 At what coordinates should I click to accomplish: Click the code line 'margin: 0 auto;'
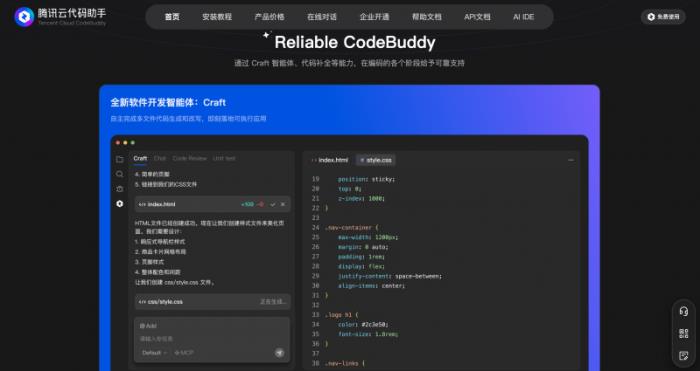pyautogui.click(x=363, y=247)
